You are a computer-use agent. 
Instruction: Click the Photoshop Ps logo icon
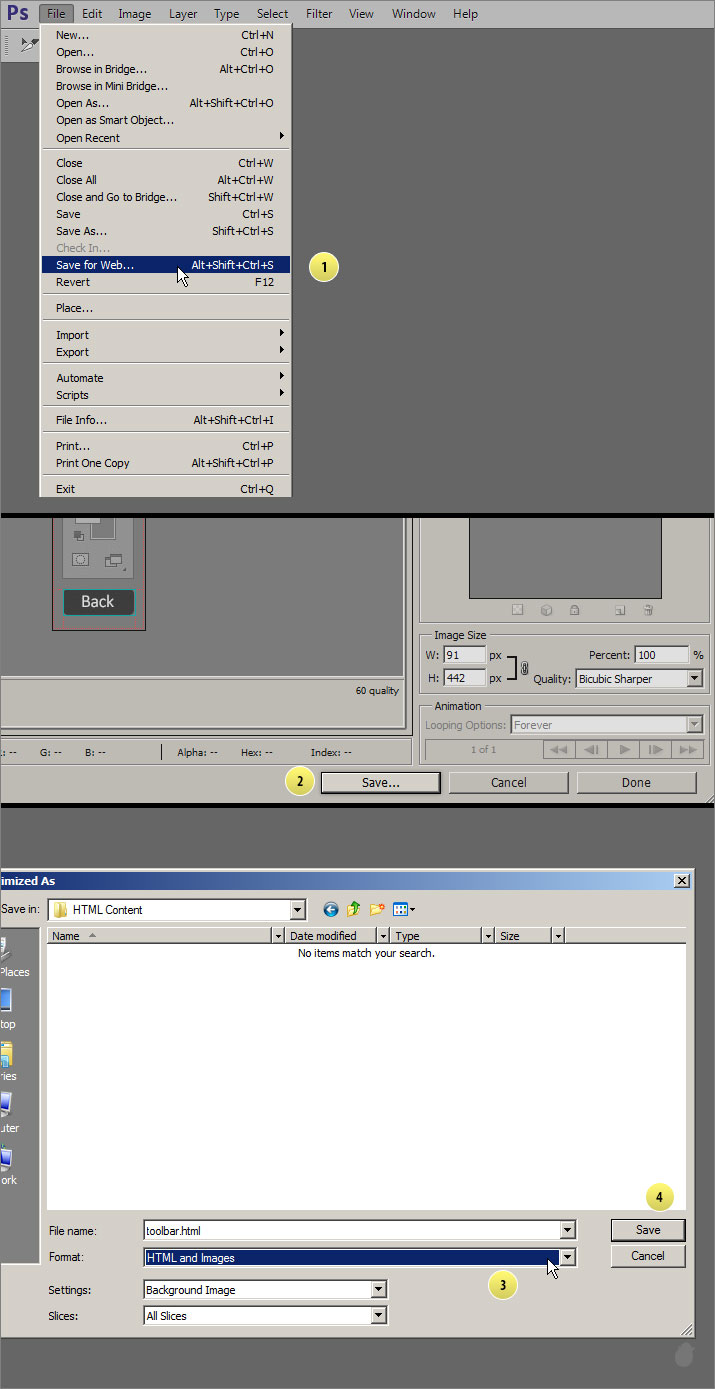tap(17, 14)
